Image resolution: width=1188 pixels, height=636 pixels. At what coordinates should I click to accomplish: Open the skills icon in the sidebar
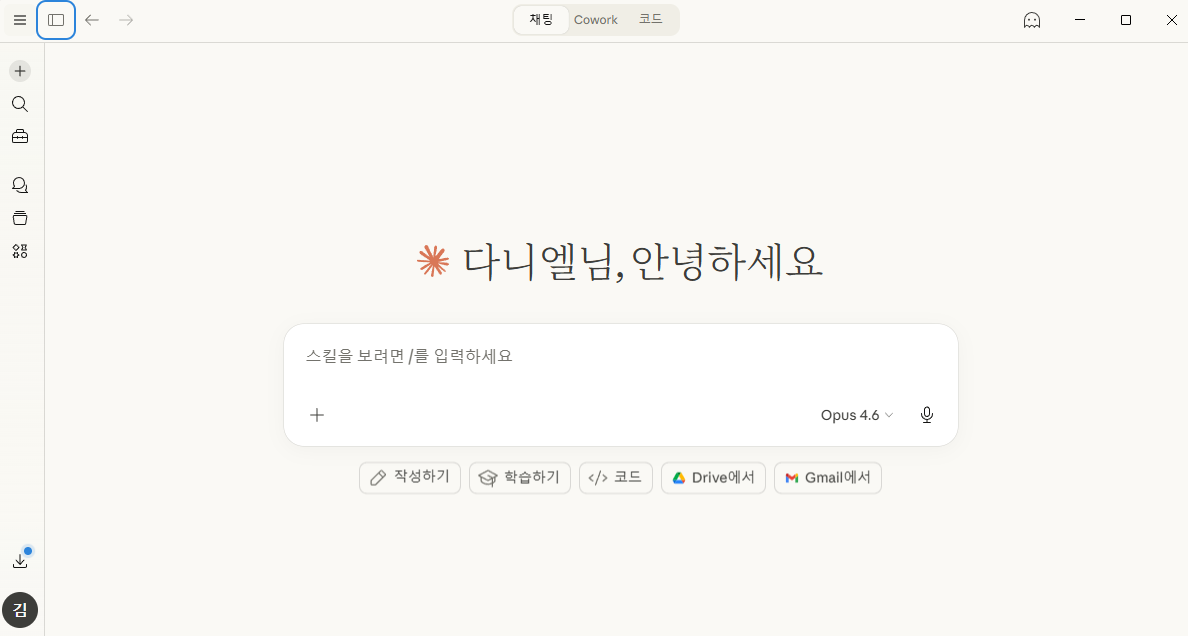[x=20, y=251]
